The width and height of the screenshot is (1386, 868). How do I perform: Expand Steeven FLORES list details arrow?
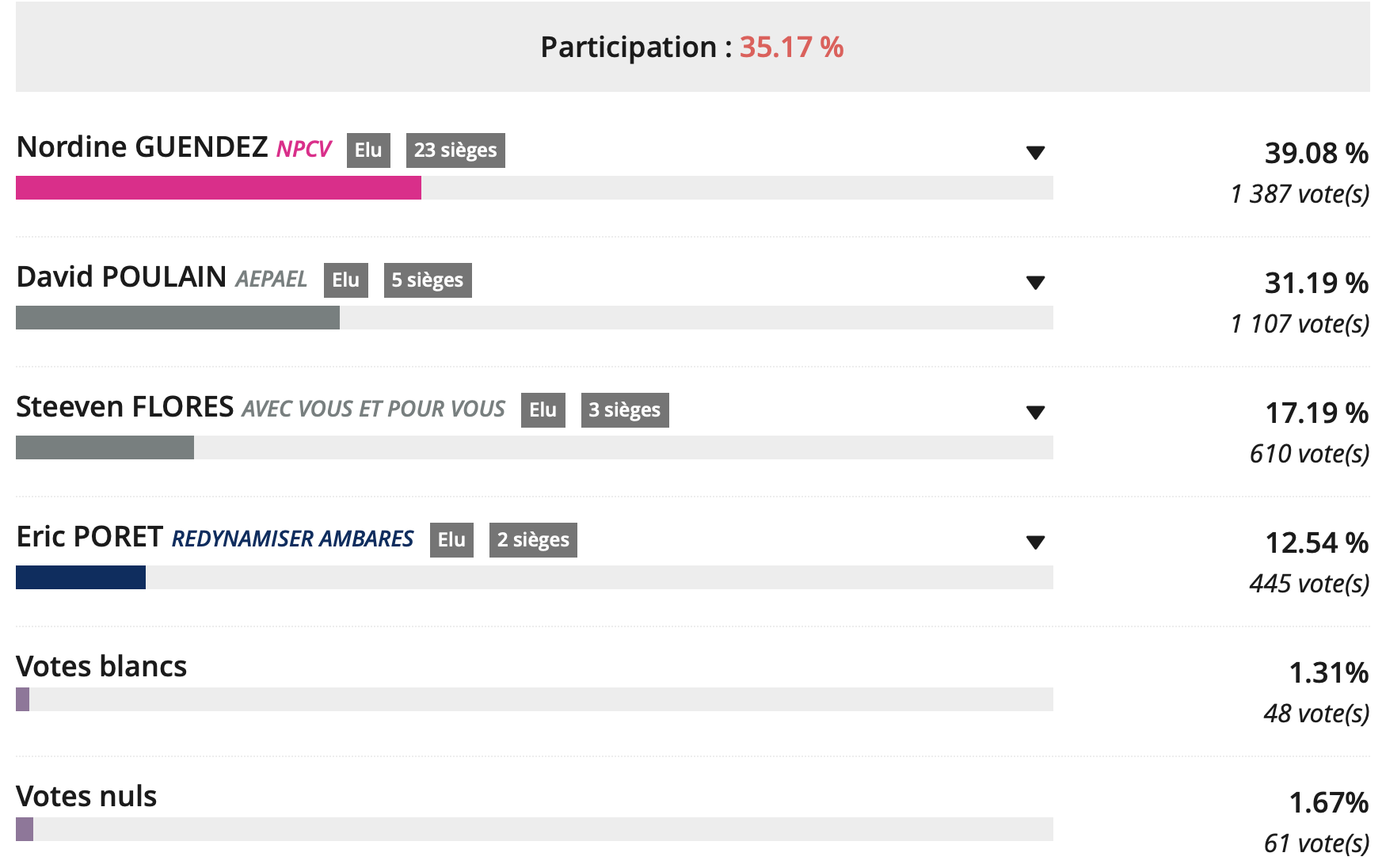1035,413
